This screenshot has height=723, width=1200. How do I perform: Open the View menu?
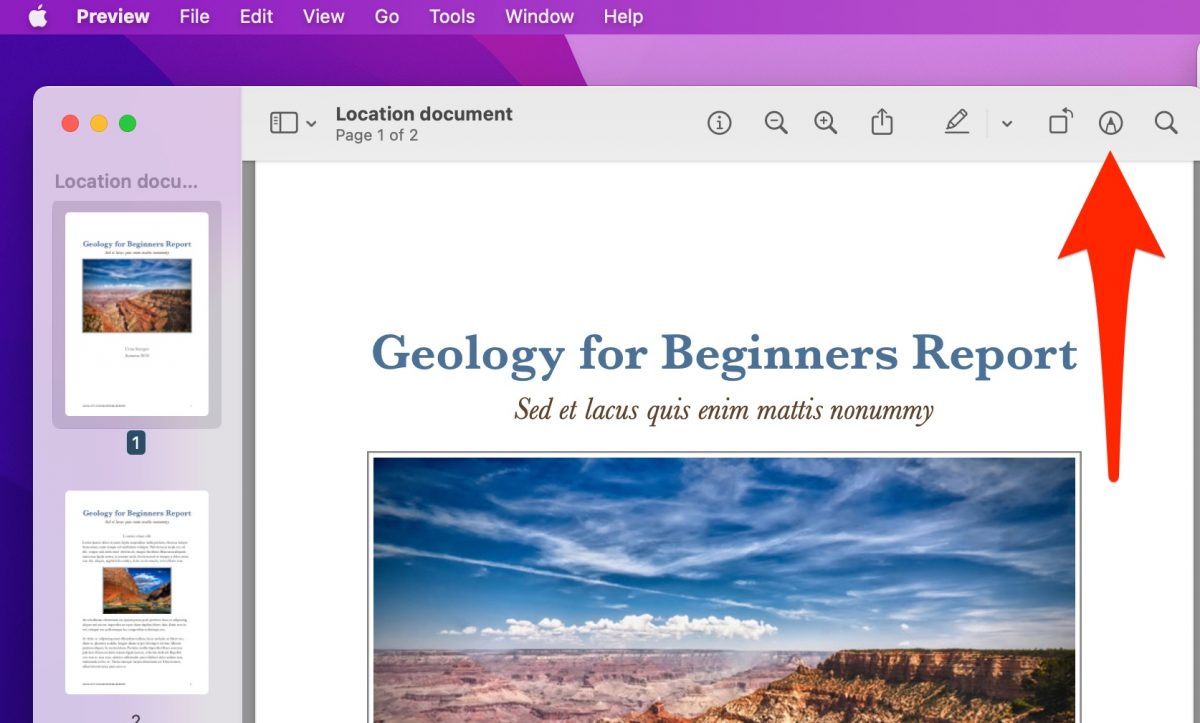pyautogui.click(x=323, y=17)
